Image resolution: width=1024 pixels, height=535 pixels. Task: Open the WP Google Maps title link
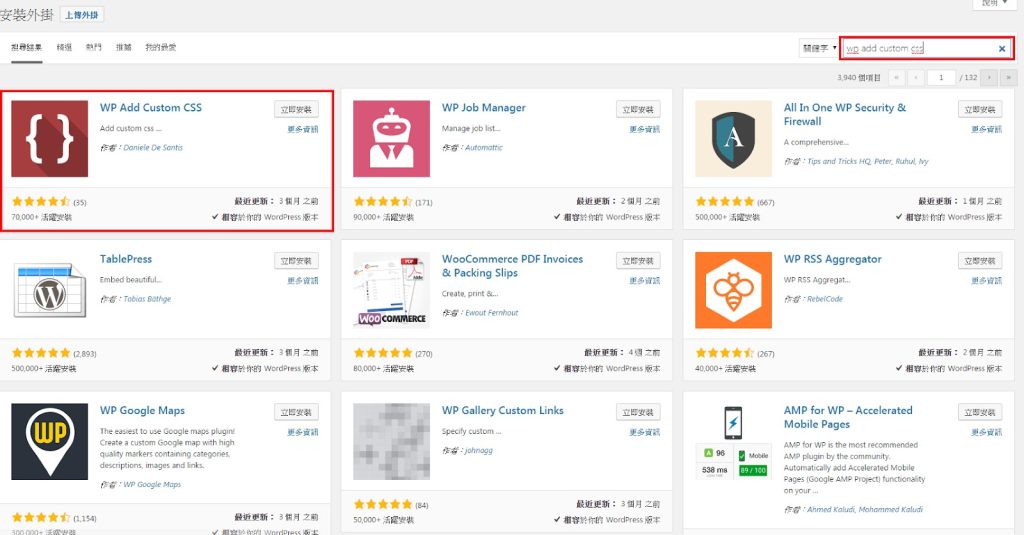pyautogui.click(x=142, y=411)
